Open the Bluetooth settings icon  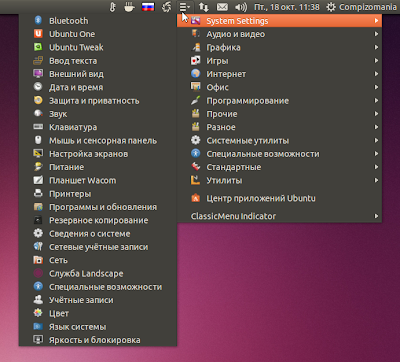(x=38, y=20)
